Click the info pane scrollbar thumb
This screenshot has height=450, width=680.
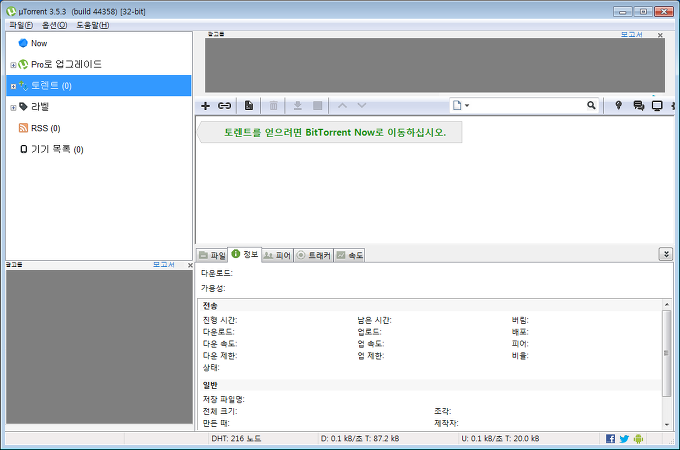(x=666, y=353)
